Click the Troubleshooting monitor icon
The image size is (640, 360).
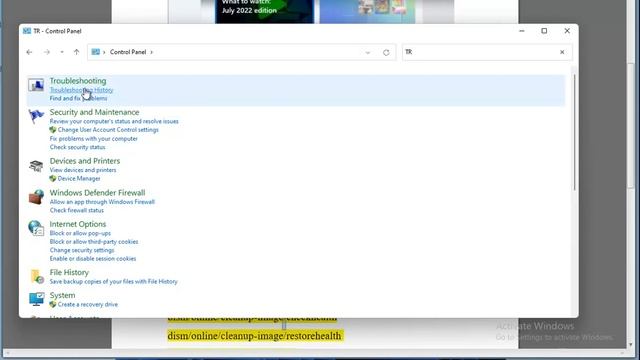point(36,85)
